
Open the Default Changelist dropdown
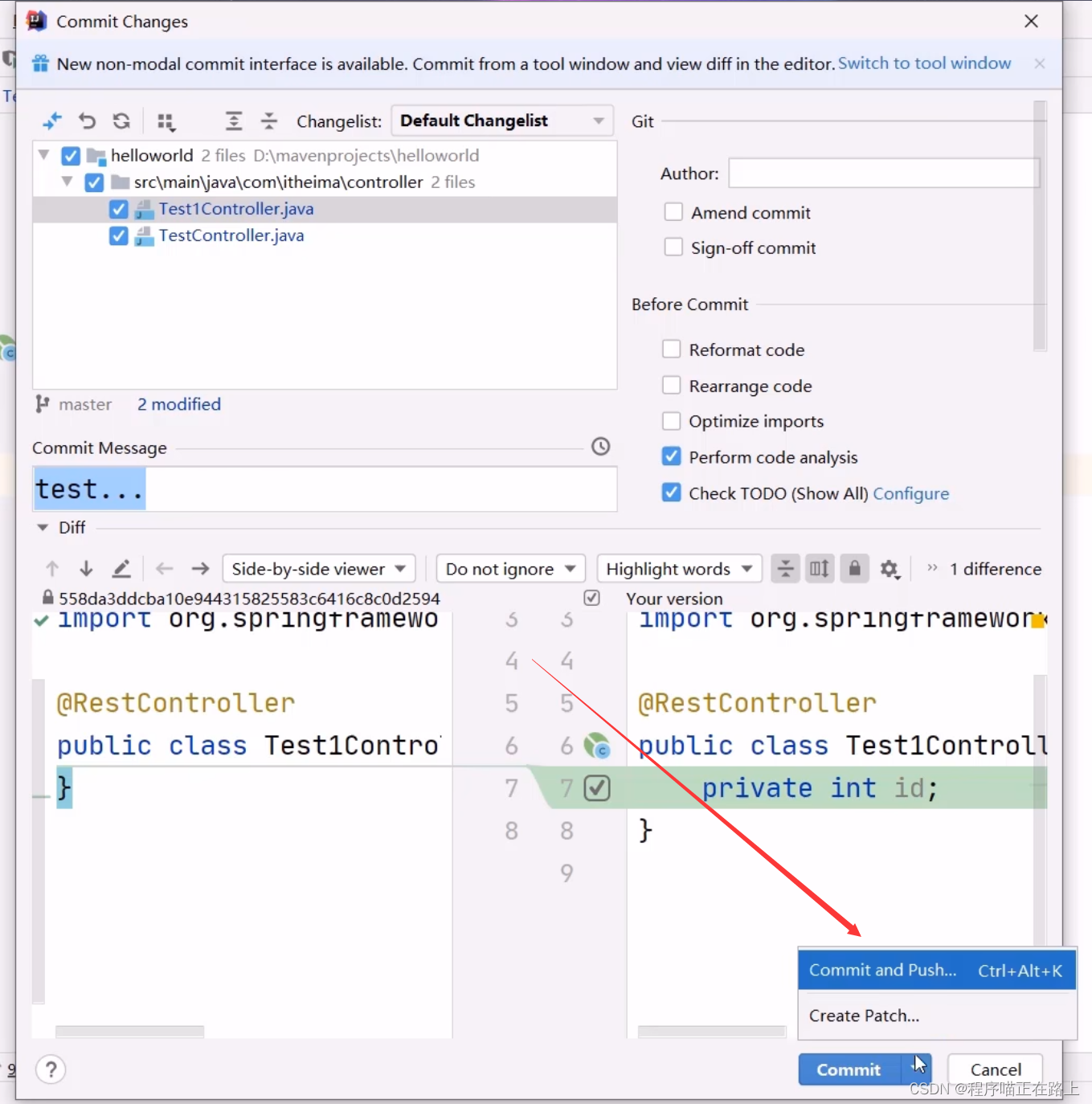(502, 121)
